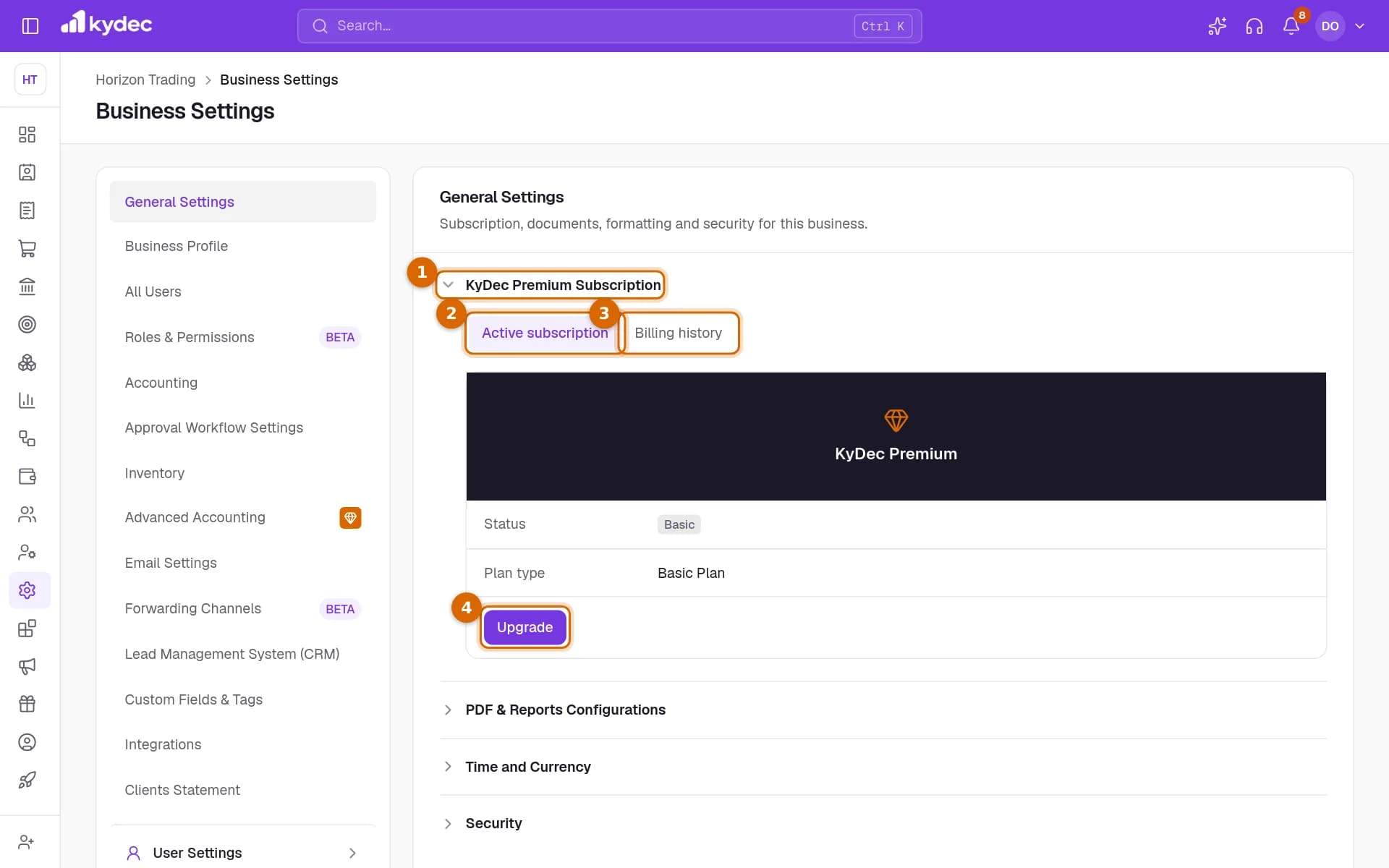Image resolution: width=1389 pixels, height=868 pixels.
Task: Expand PDF & Reports Configurations section
Action: pos(883,710)
